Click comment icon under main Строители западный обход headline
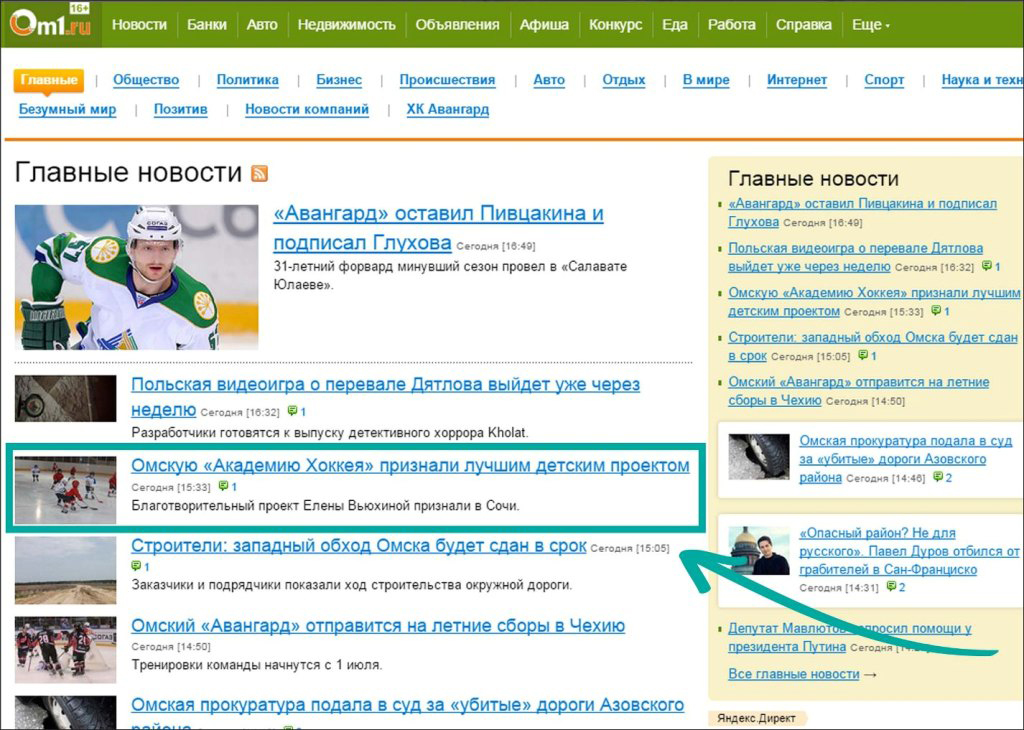Viewport: 1024px width, 730px height. pyautogui.click(x=136, y=565)
